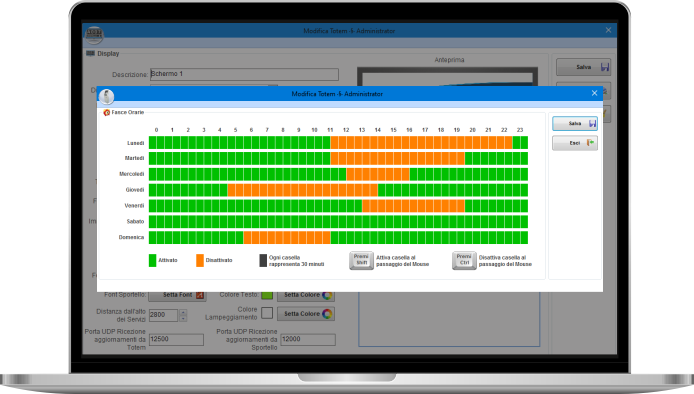The image size is (694, 394).
Task: Click the hour 18 column header
Action: pos(441,130)
